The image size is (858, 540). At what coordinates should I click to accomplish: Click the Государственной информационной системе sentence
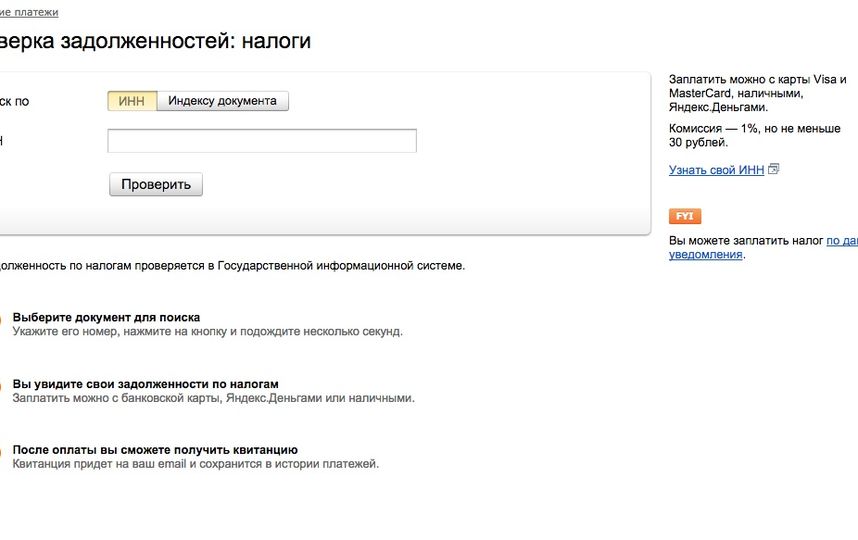(x=232, y=266)
